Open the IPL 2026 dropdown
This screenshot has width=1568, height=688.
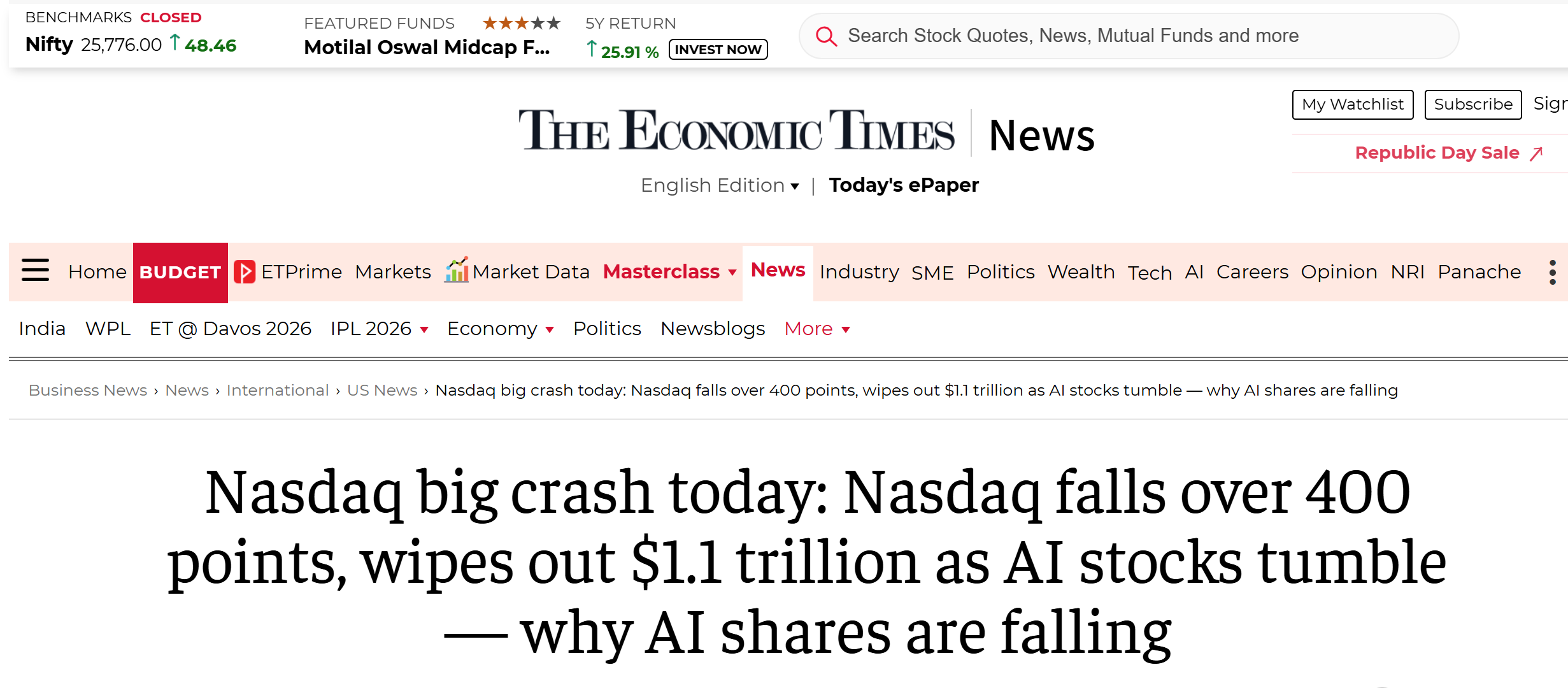pyautogui.click(x=424, y=330)
